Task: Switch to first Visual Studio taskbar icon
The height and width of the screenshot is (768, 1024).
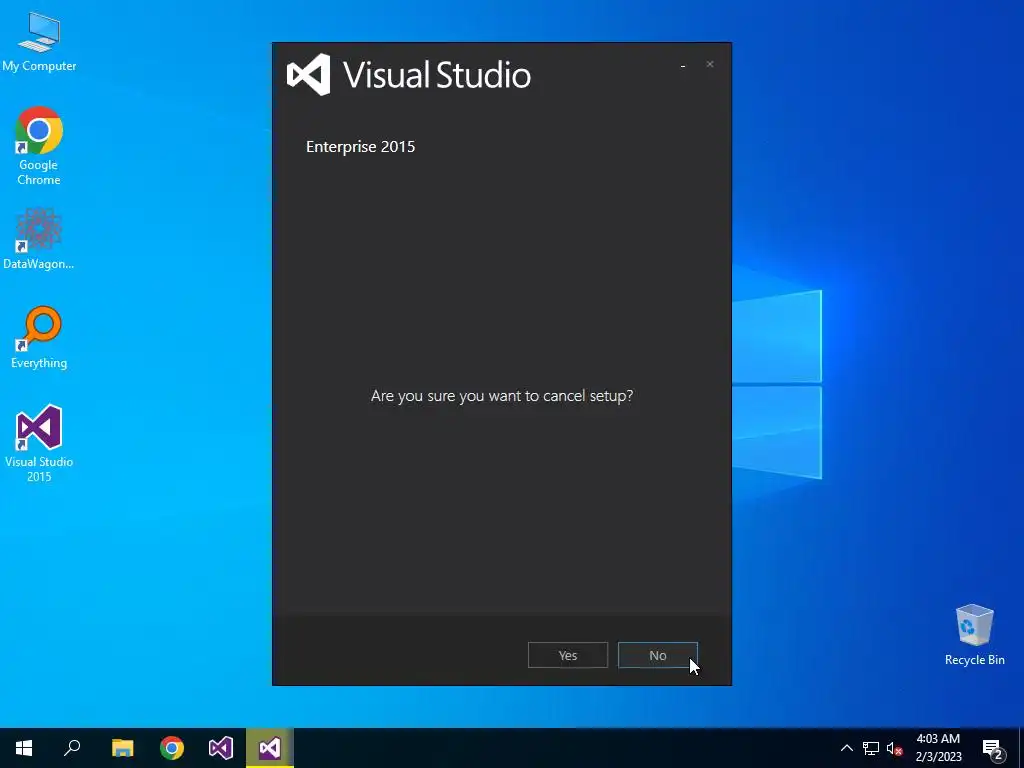Action: (221, 748)
